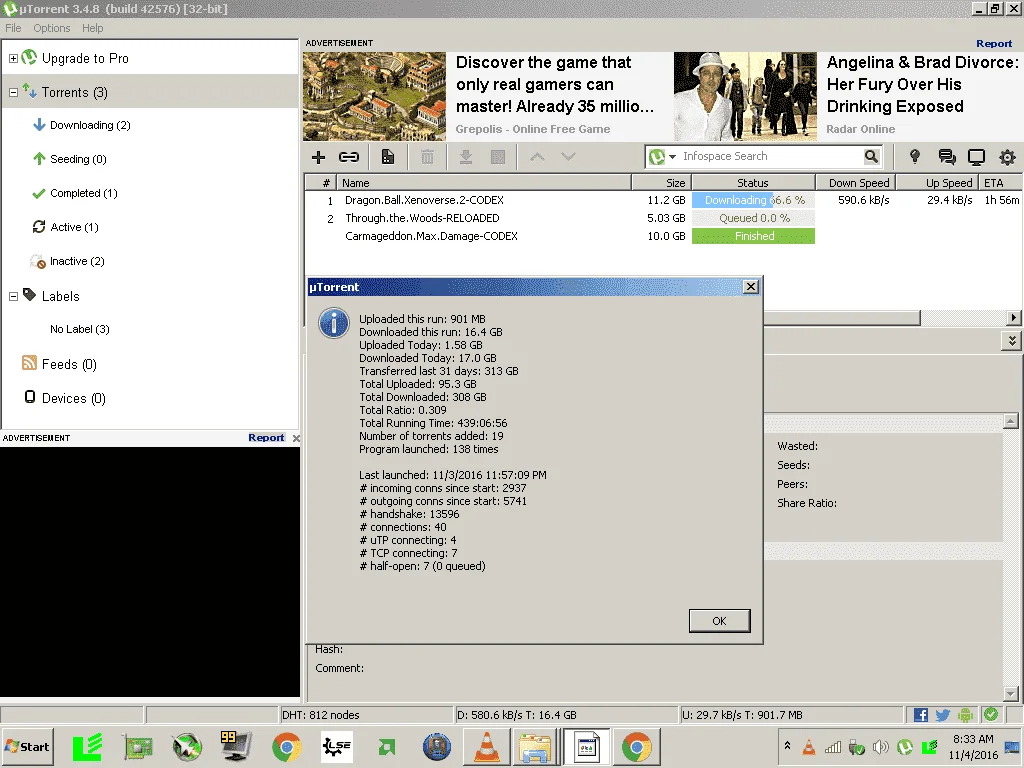Select No Label (3) entry

80,329
